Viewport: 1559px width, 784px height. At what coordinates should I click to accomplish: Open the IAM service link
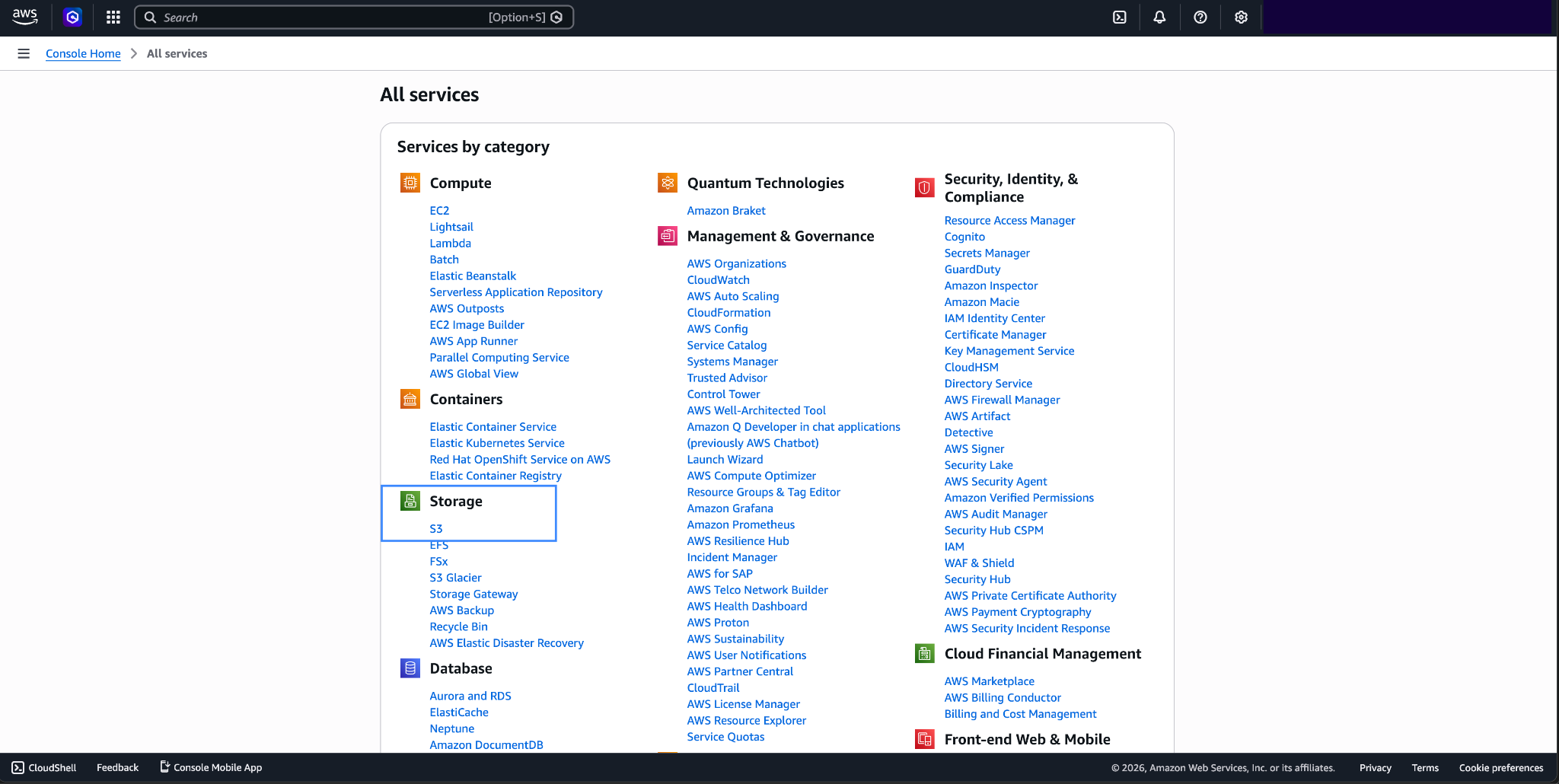pos(954,547)
